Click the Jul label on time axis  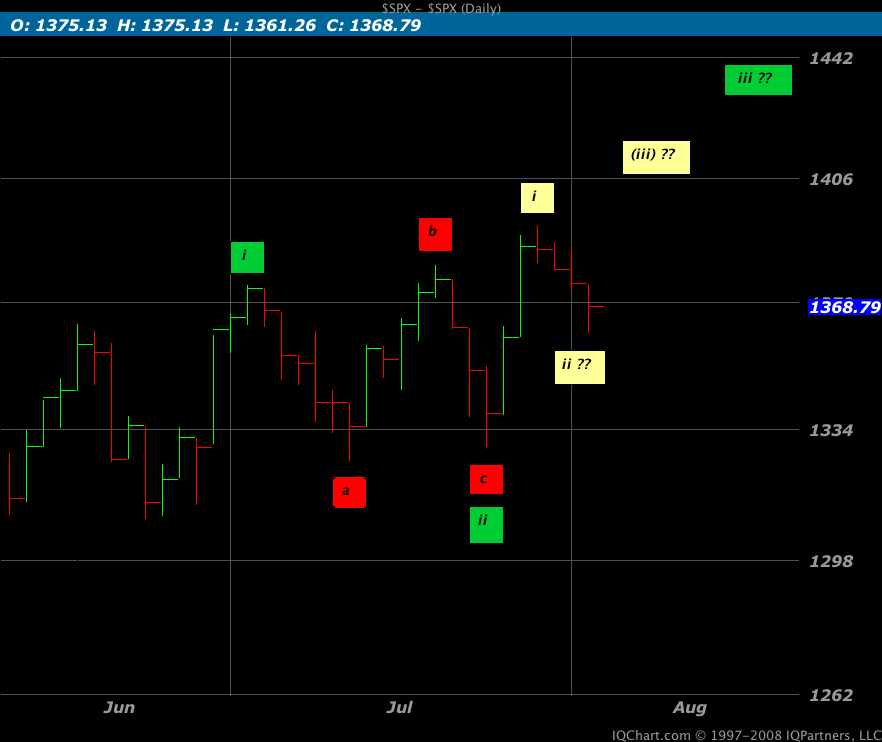click(399, 707)
